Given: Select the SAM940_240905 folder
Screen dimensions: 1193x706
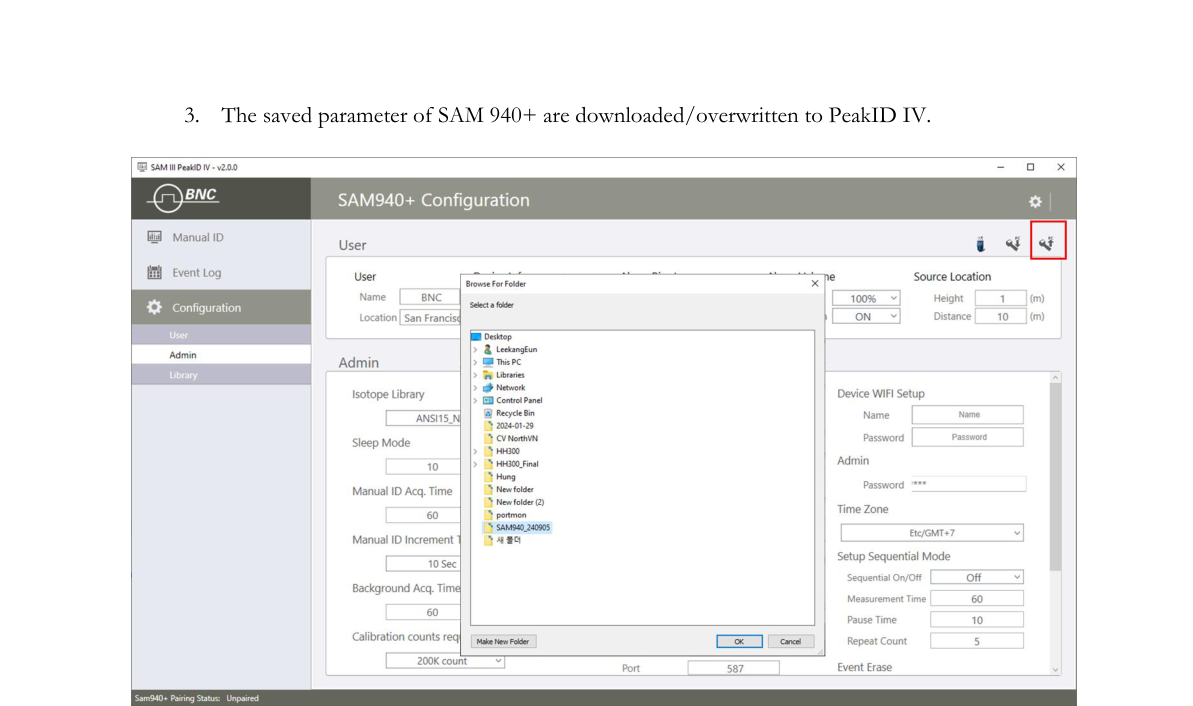Looking at the screenshot, I should [x=517, y=527].
